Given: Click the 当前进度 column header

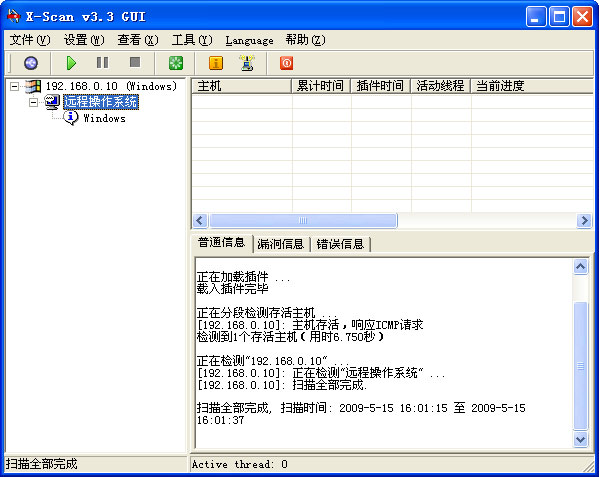Looking at the screenshot, I should click(531, 86).
